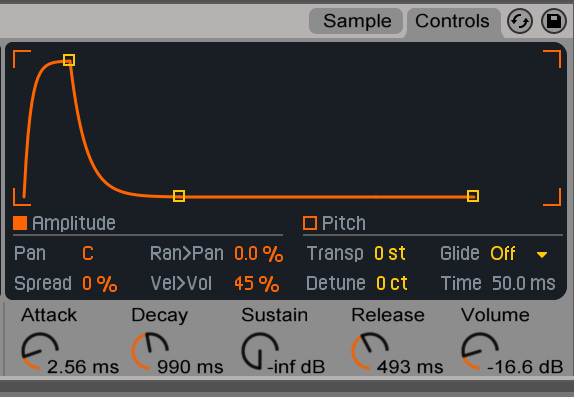This screenshot has height=397, width=574.
Task: Select the release envelope breakpoint at right
Action: coord(473,196)
